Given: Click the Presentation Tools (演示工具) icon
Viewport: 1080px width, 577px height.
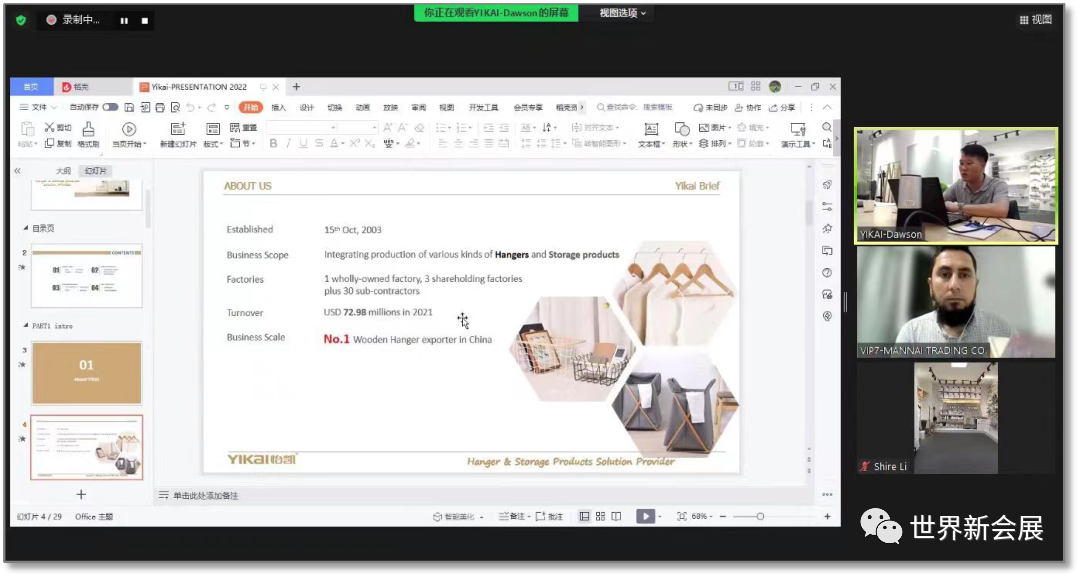Looking at the screenshot, I should [796, 133].
